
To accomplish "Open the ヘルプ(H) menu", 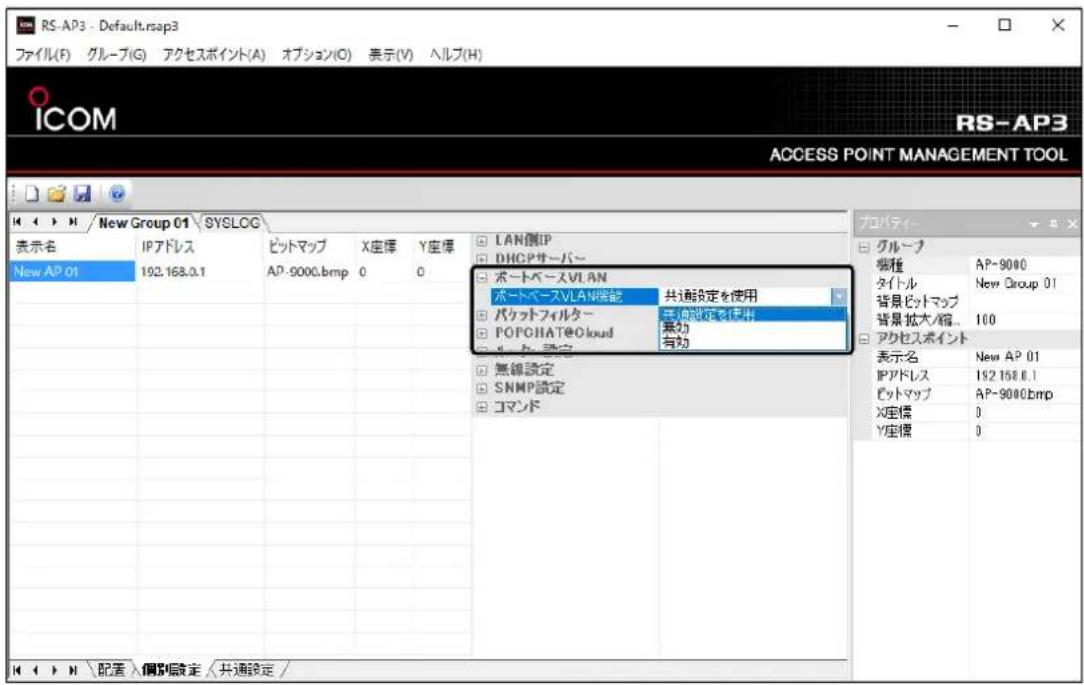I will click(x=456, y=55).
